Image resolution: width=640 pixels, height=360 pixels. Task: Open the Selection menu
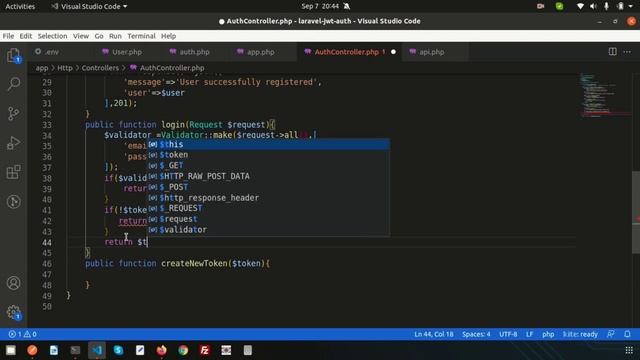pyautogui.click(x=52, y=36)
